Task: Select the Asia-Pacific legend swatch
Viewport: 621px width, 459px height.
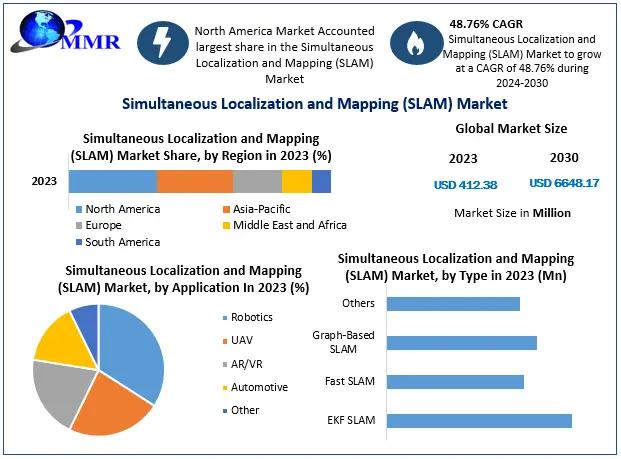Action: tap(226, 209)
